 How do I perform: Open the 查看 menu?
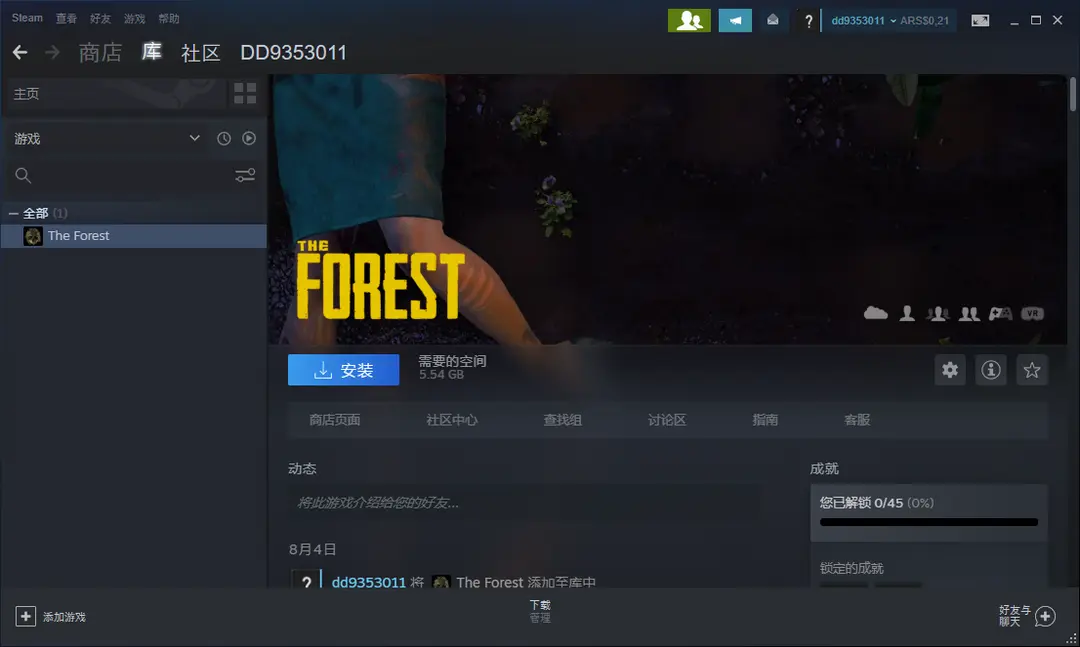(x=66, y=19)
